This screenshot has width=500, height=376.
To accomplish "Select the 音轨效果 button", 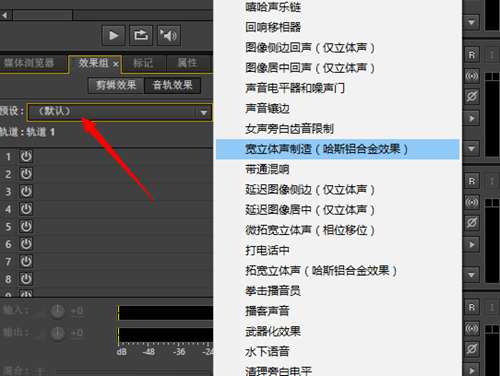I will click(172, 86).
